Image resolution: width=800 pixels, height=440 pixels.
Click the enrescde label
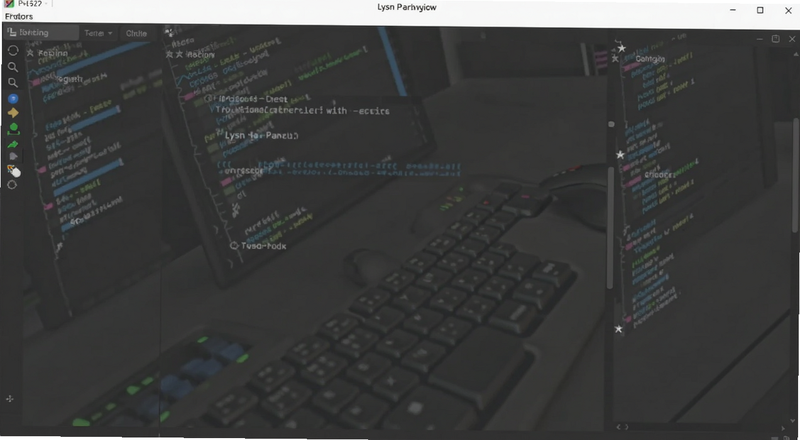click(x=244, y=171)
